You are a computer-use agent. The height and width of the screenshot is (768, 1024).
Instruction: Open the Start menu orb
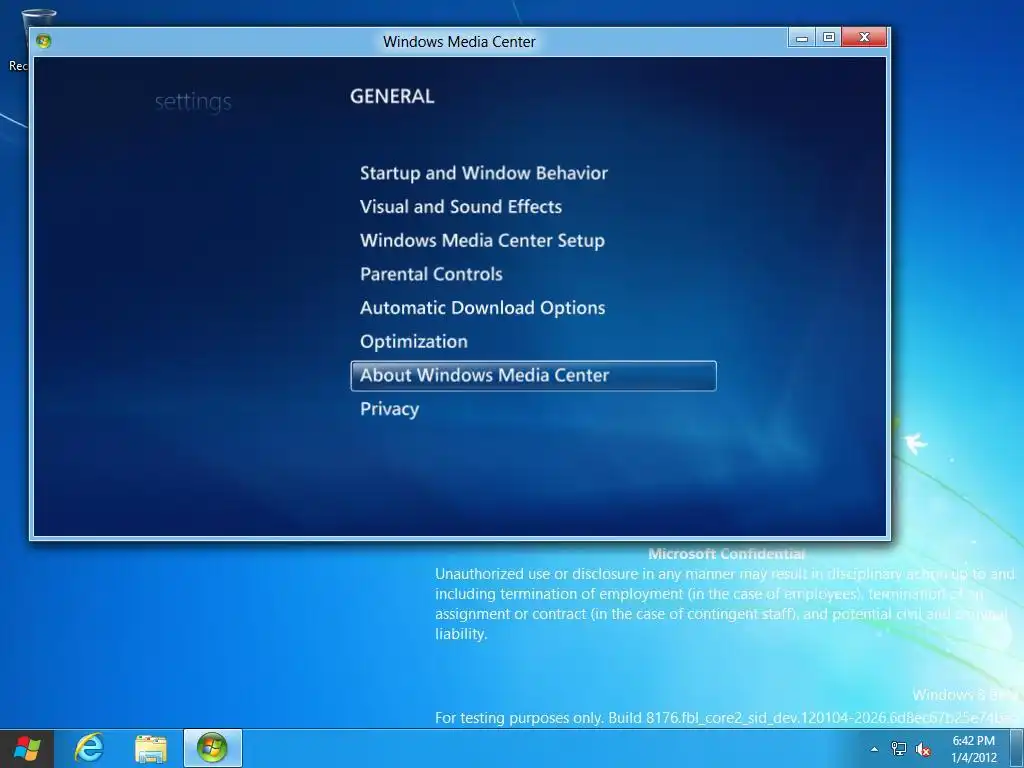tap(27, 748)
